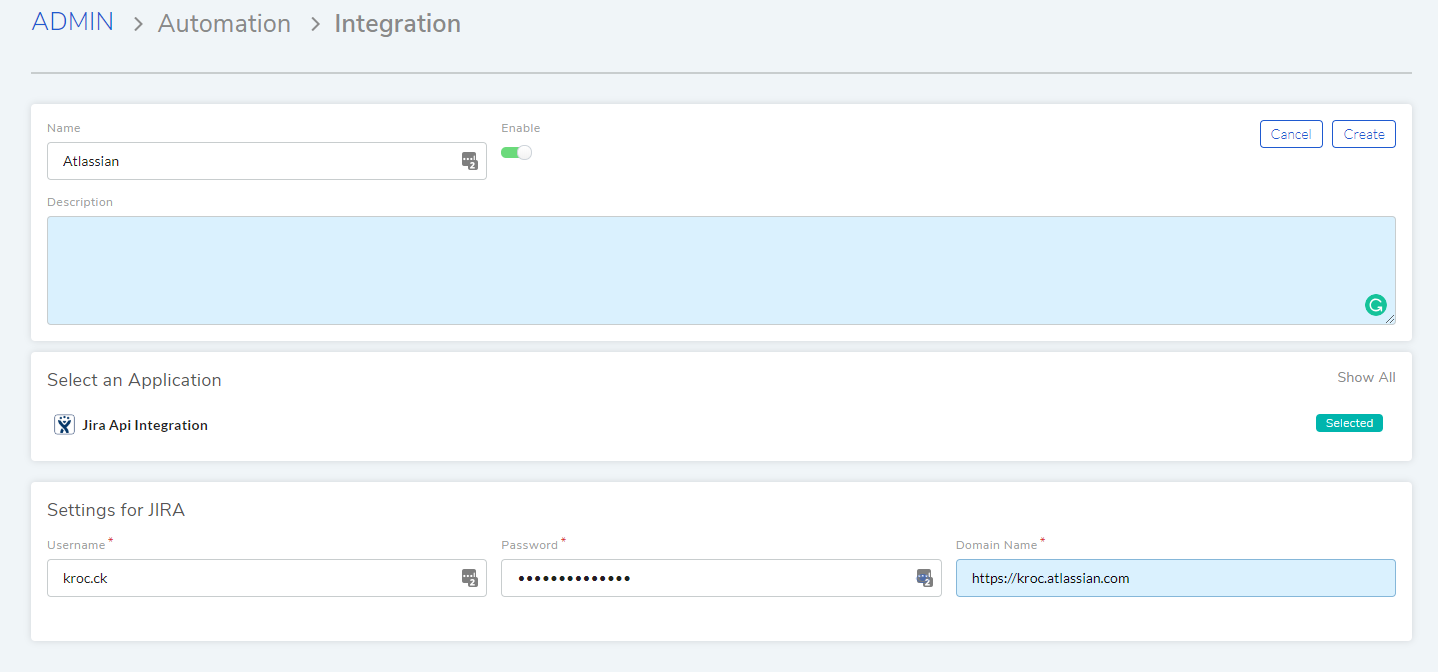
Task: Click the Jira Api Integration logo icon
Action: 65,425
